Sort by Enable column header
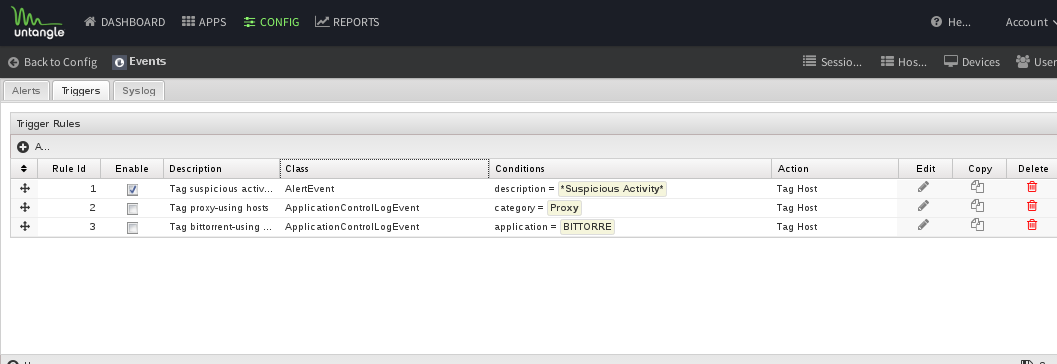 click(x=132, y=169)
